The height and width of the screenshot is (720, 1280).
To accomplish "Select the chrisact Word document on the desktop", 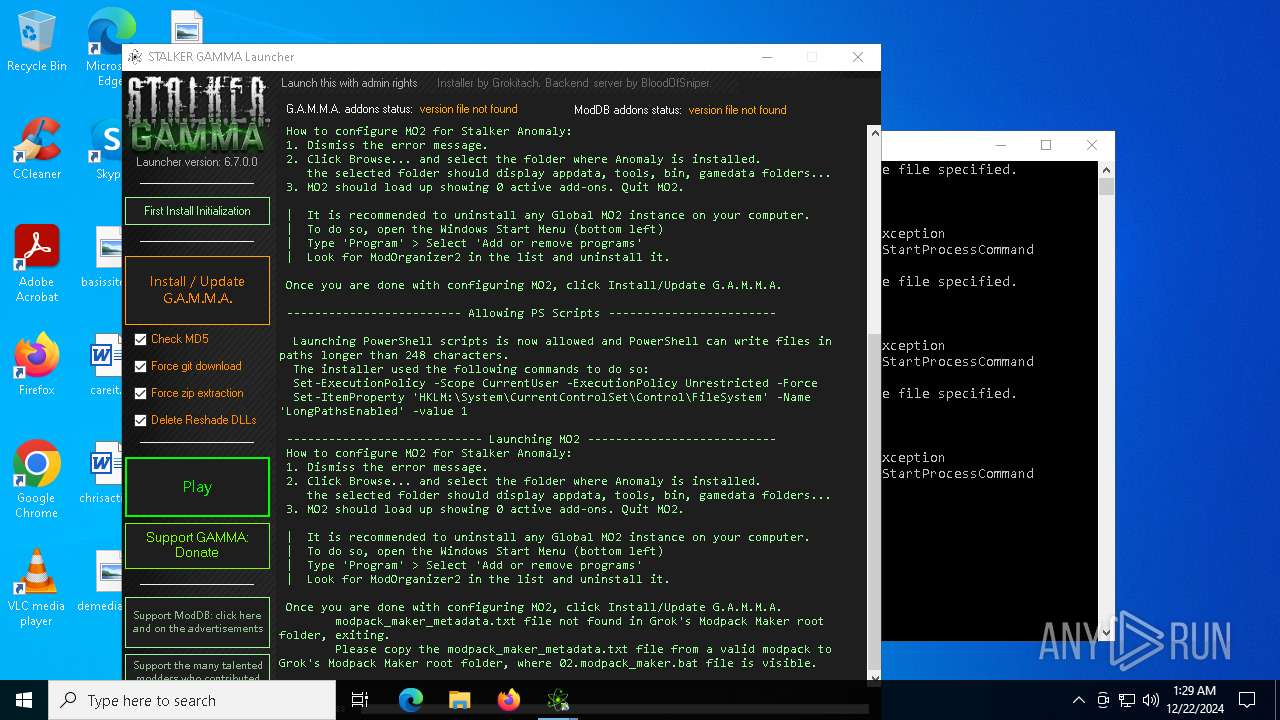I will (x=102, y=473).
